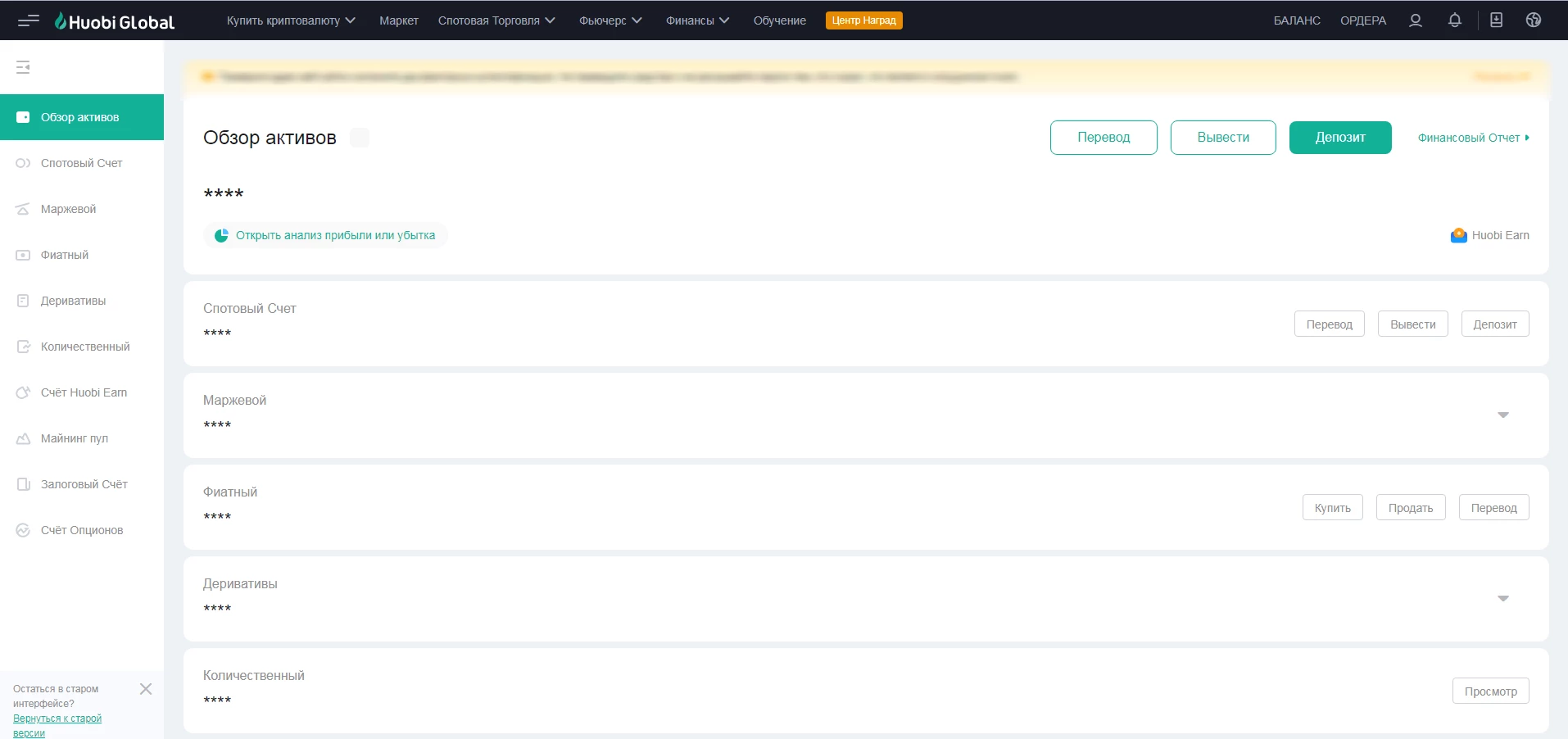Open the notifications bell
This screenshot has width=1568, height=739.
click(x=1454, y=20)
